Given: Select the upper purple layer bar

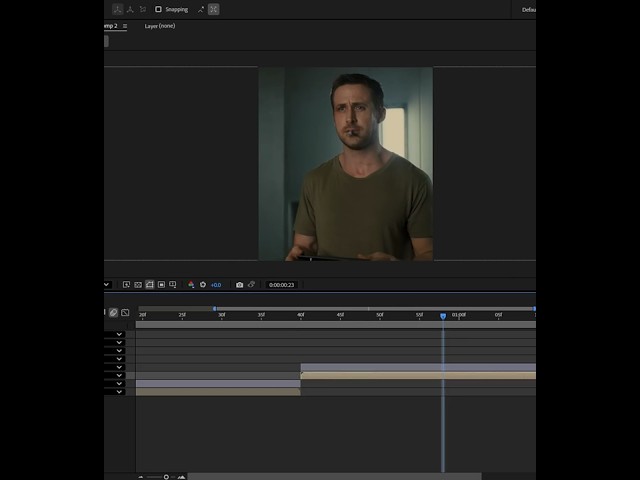Looking at the screenshot, I should point(418,367).
